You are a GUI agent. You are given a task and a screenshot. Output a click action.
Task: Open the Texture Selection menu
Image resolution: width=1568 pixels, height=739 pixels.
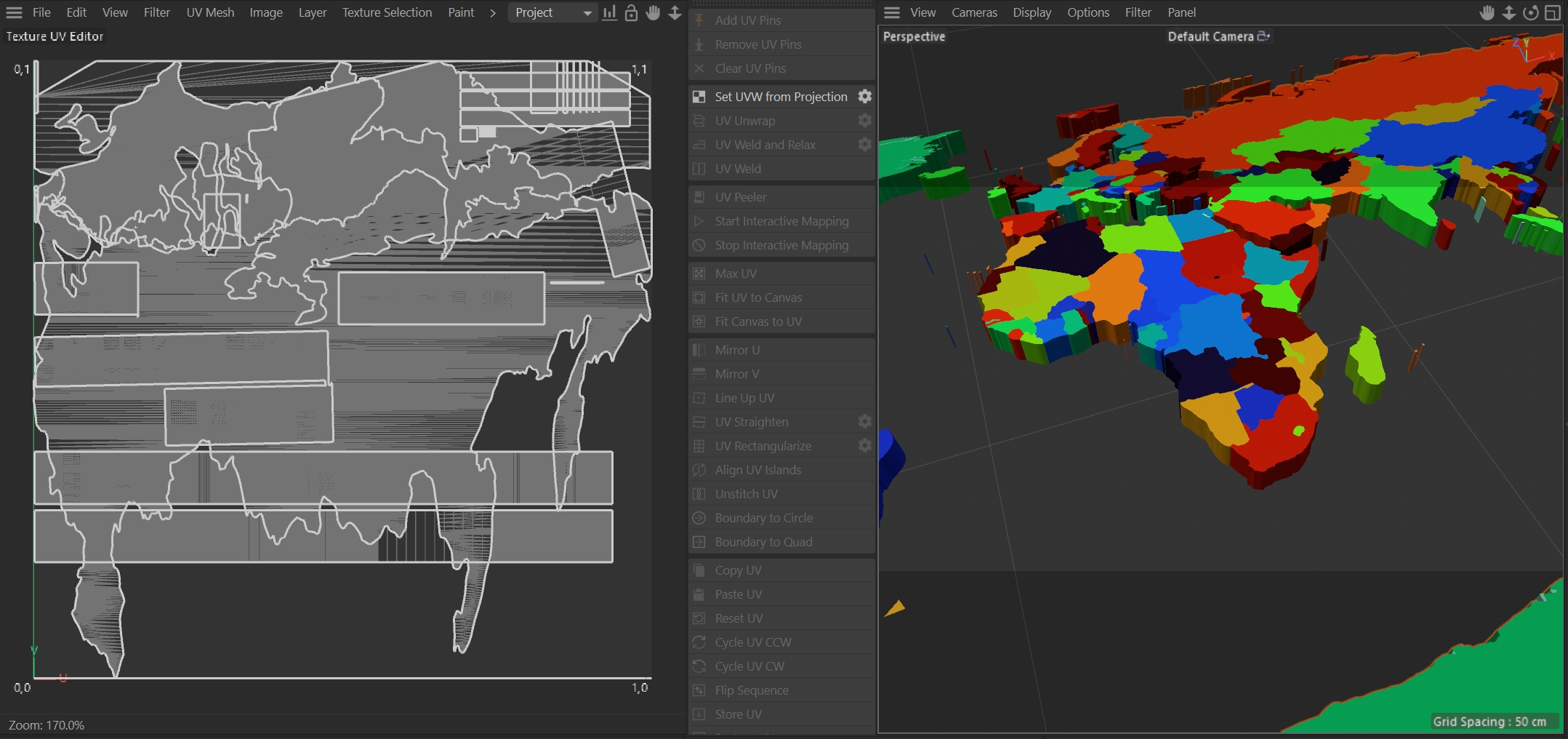387,12
